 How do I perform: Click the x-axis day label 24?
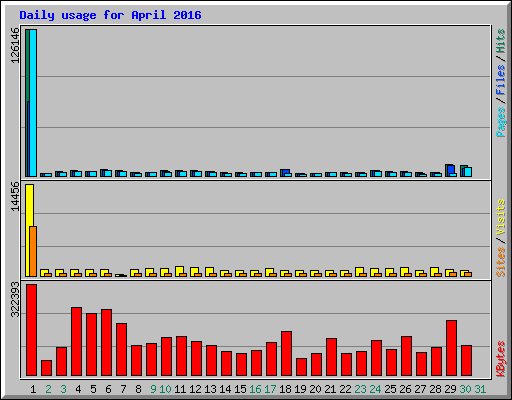(x=375, y=389)
